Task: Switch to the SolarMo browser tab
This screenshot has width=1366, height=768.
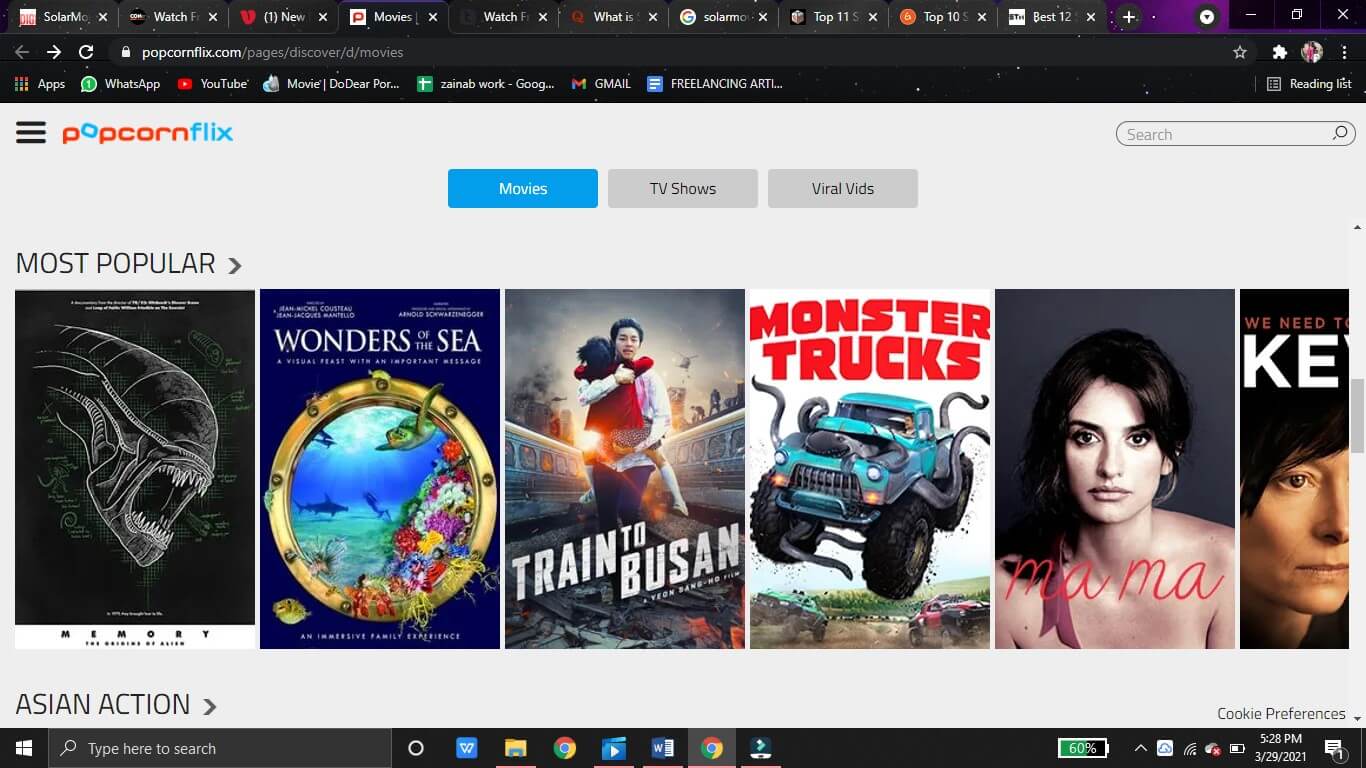Action: point(61,17)
